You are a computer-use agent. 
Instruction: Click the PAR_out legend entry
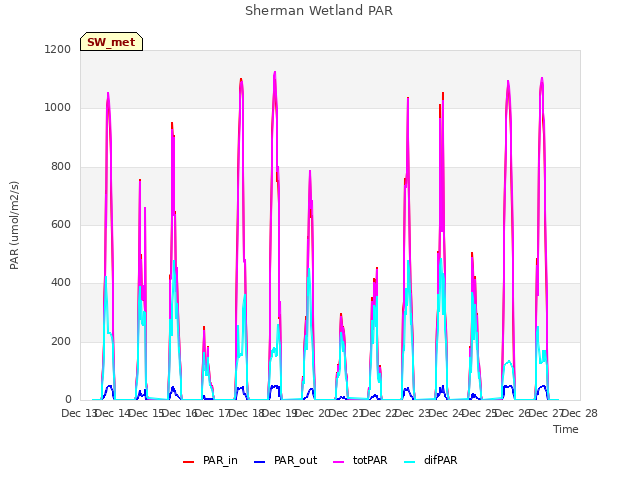285,460
